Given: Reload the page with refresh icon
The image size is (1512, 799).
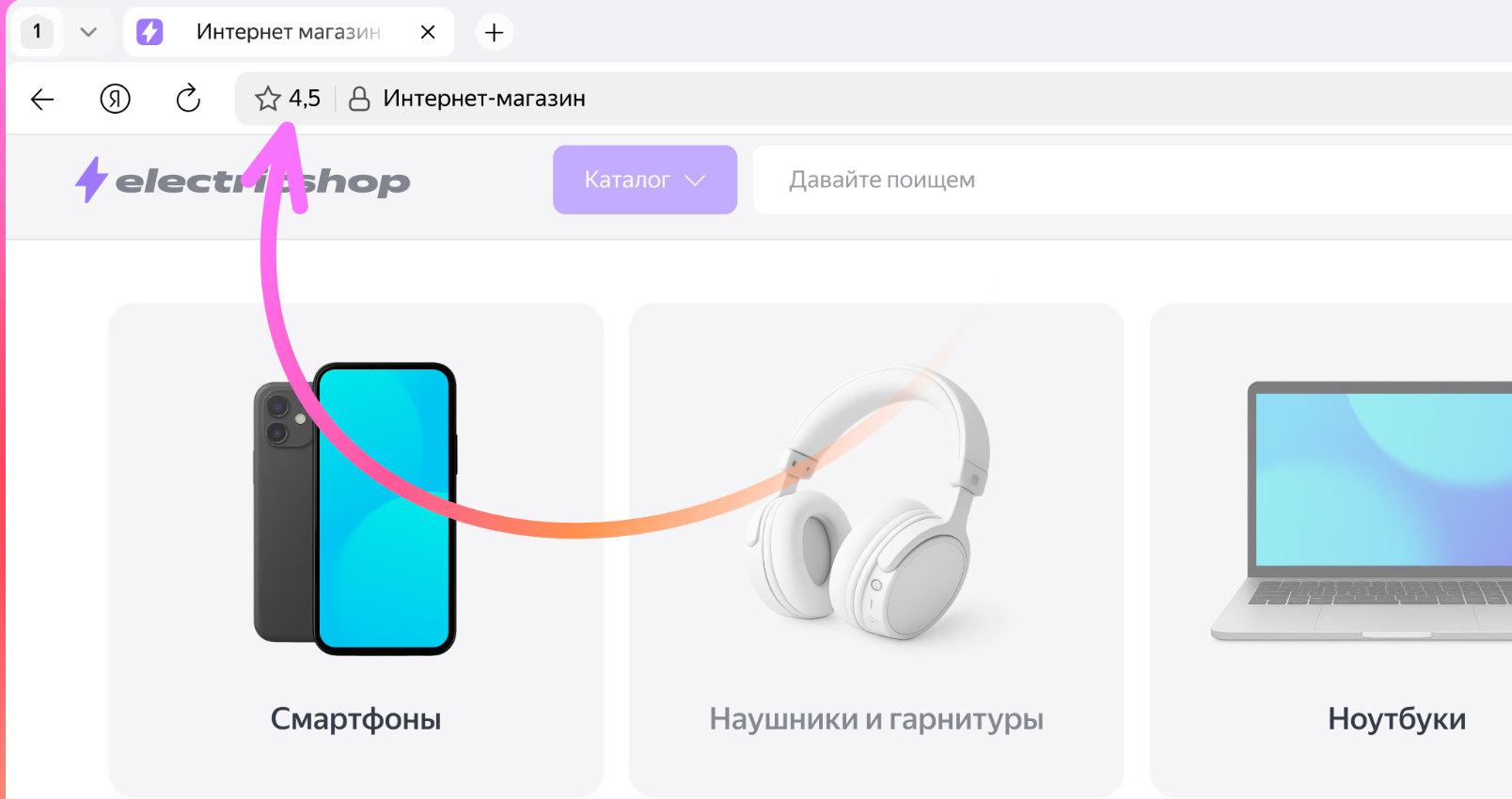Looking at the screenshot, I should point(188,99).
